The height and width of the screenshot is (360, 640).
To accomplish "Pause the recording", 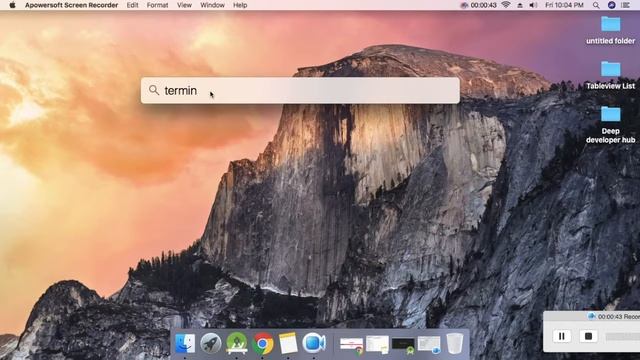I will pos(562,336).
